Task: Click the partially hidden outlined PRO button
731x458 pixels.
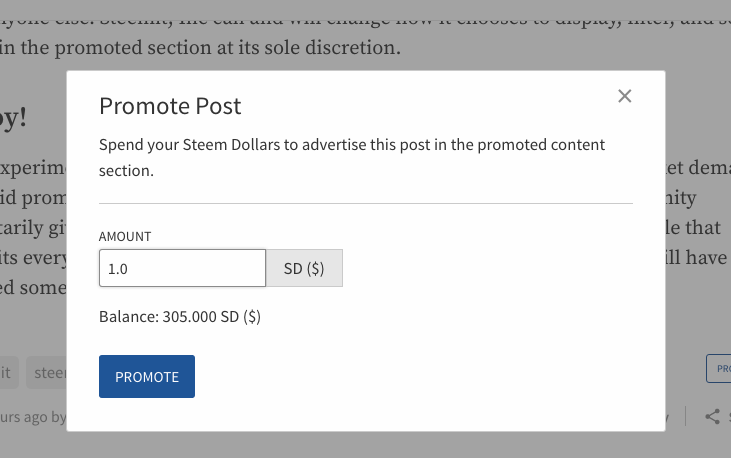Action: point(718,368)
